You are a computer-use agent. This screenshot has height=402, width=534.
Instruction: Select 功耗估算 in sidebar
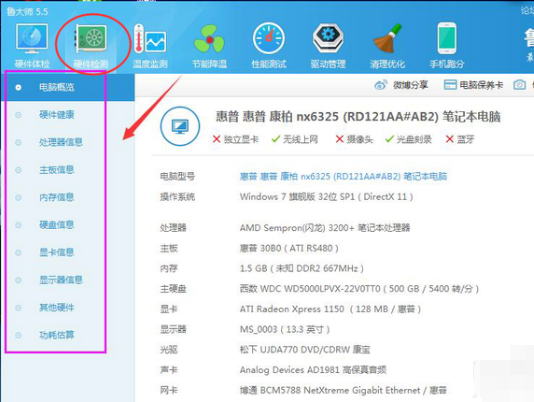pyautogui.click(x=57, y=335)
